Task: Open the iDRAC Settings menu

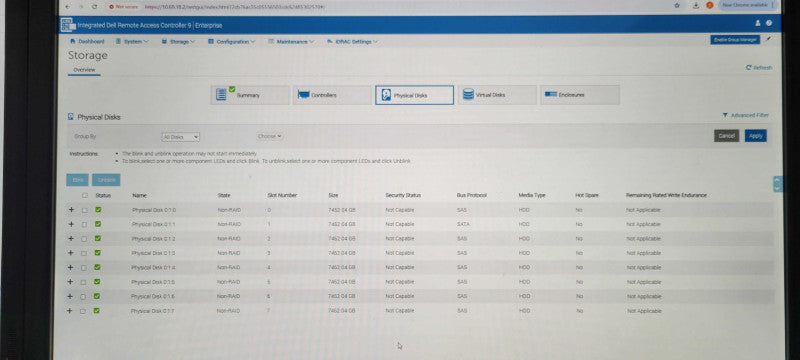Action: pos(353,41)
